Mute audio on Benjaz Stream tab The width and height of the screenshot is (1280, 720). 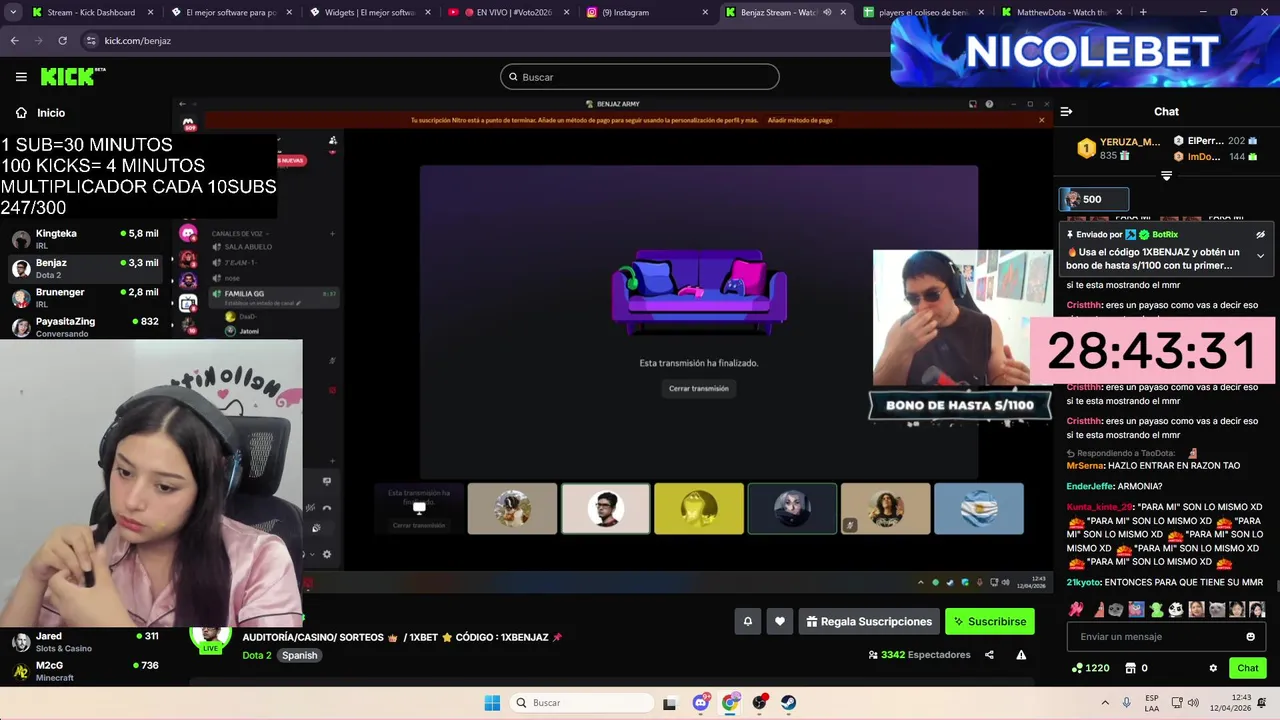(826, 12)
